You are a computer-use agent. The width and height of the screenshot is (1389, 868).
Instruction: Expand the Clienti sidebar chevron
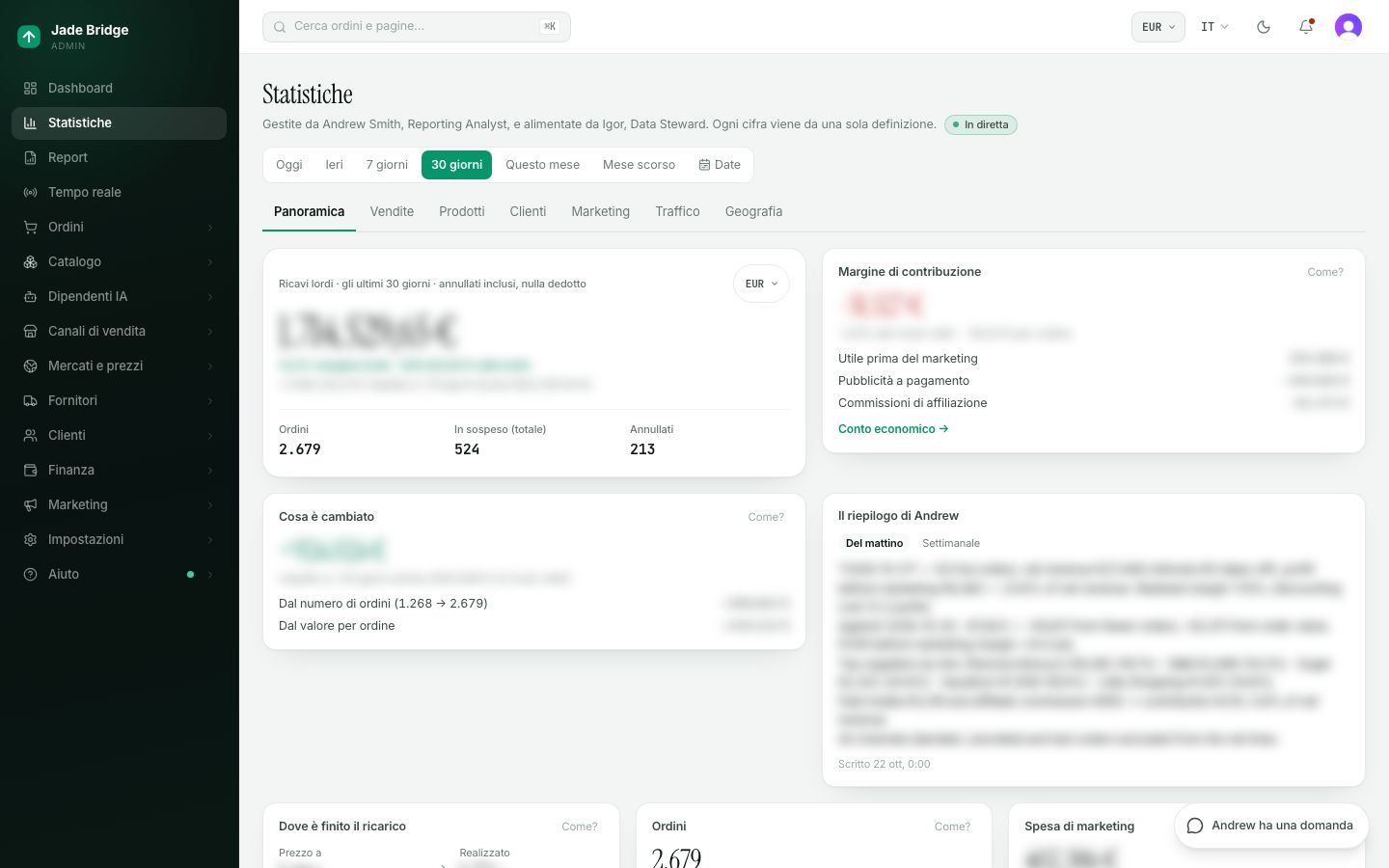pos(210,436)
